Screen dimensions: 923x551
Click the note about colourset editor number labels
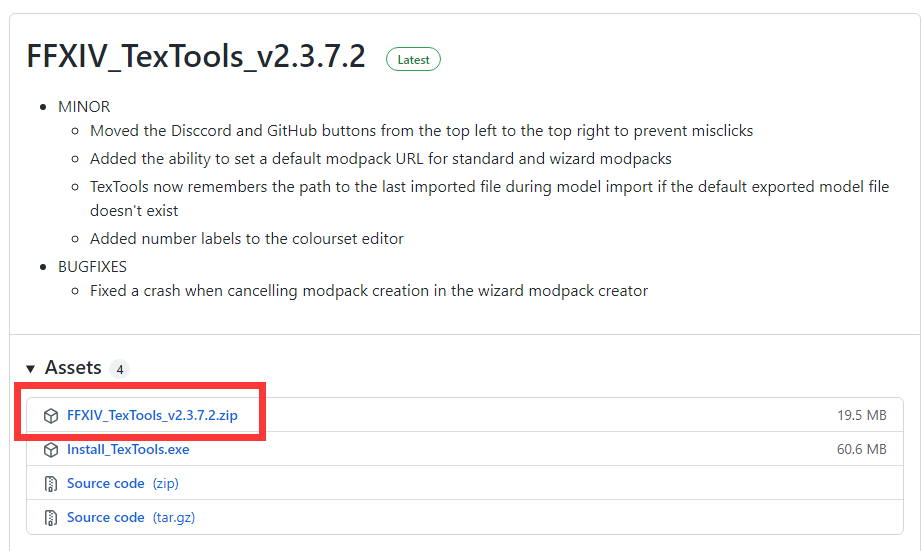(246, 239)
